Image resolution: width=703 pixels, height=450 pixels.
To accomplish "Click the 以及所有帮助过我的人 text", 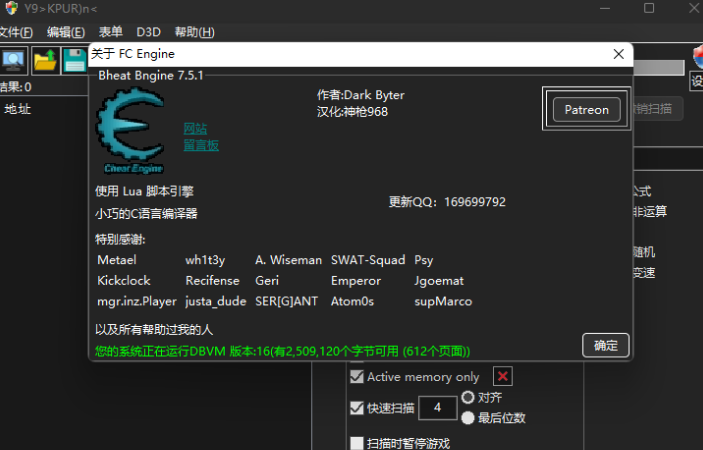I will click(154, 329).
